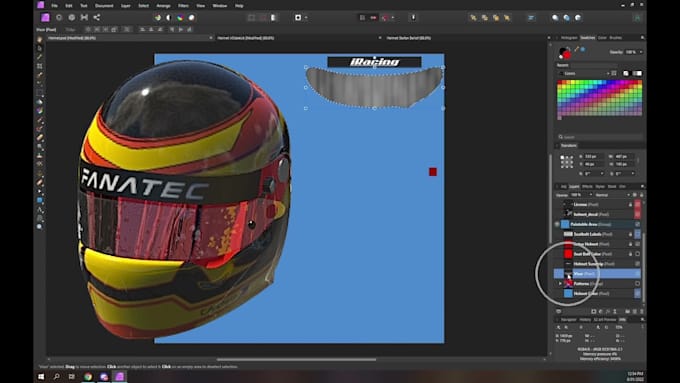
Task: Select the Helmet Color layer row
Action: click(597, 294)
